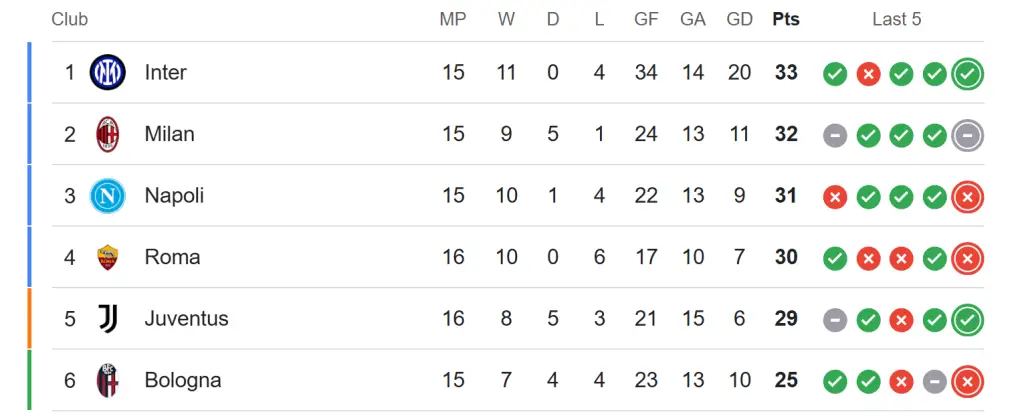The width and height of the screenshot is (1024, 418).
Task: Click the Bologna club crest icon
Action: [x=107, y=380]
